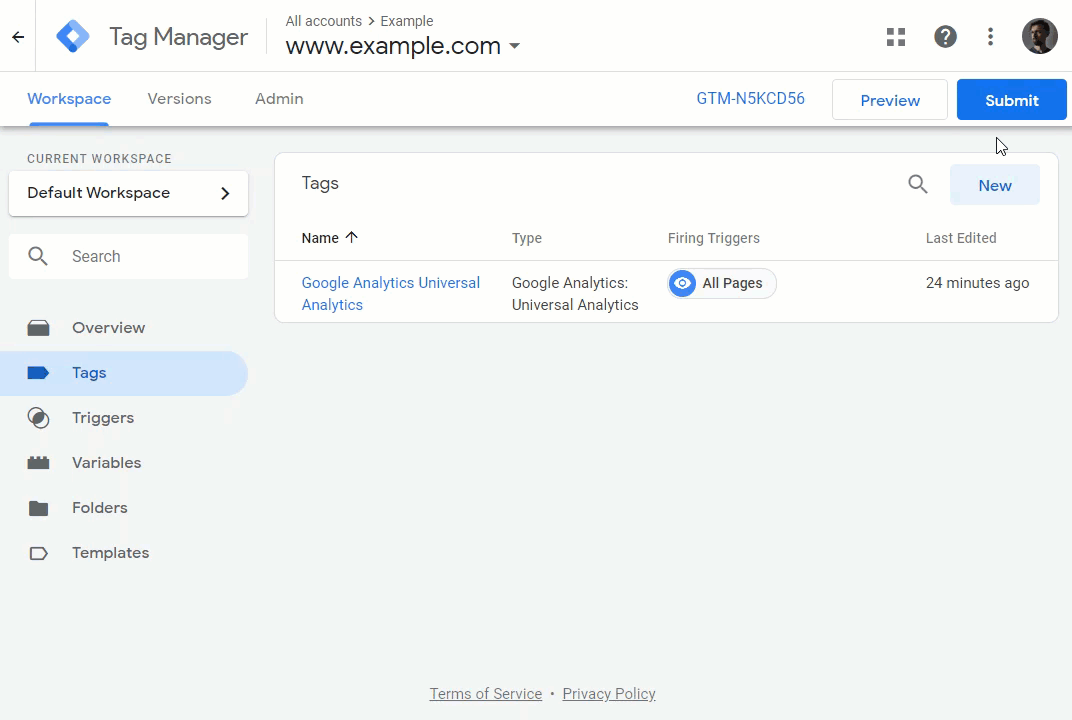The height and width of the screenshot is (720, 1072).
Task: Click the All accounts breadcrumb
Action: pos(323,21)
